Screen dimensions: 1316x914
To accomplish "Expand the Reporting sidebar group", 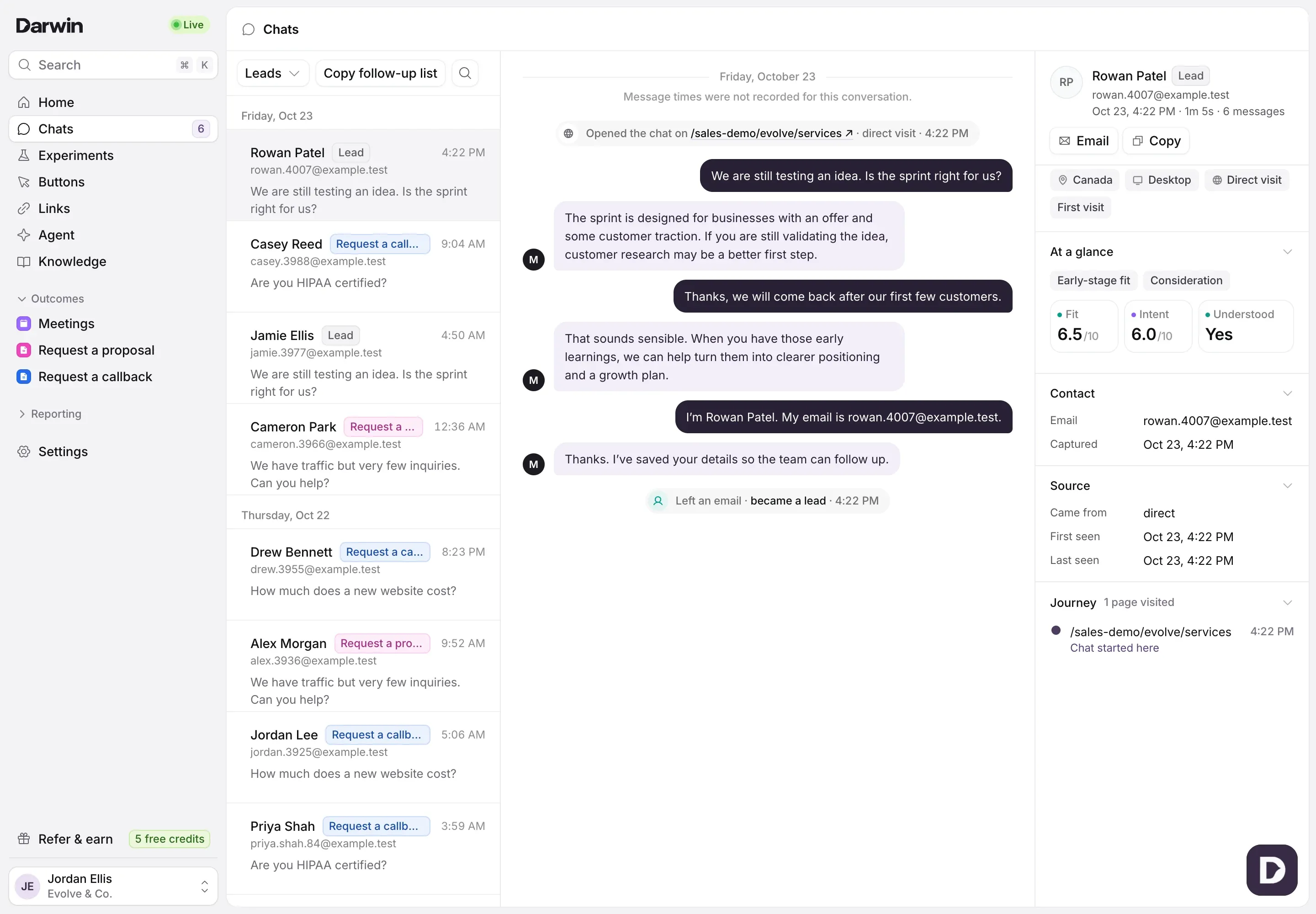I will pos(50,414).
